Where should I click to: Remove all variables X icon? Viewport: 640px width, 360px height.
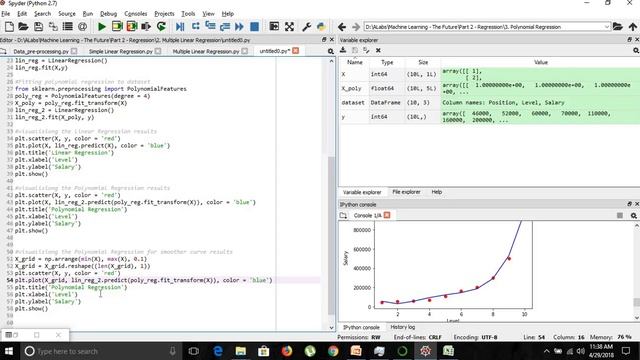click(x=378, y=50)
